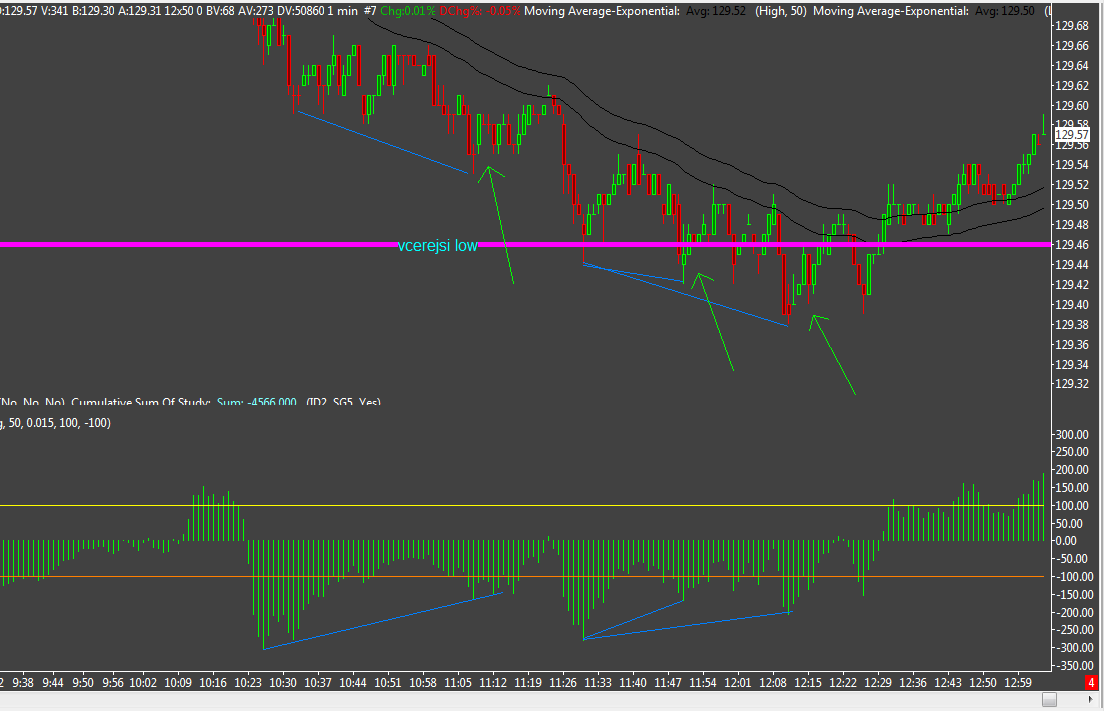
Task: Click the 'BV:68' header value
Action: tap(219, 11)
